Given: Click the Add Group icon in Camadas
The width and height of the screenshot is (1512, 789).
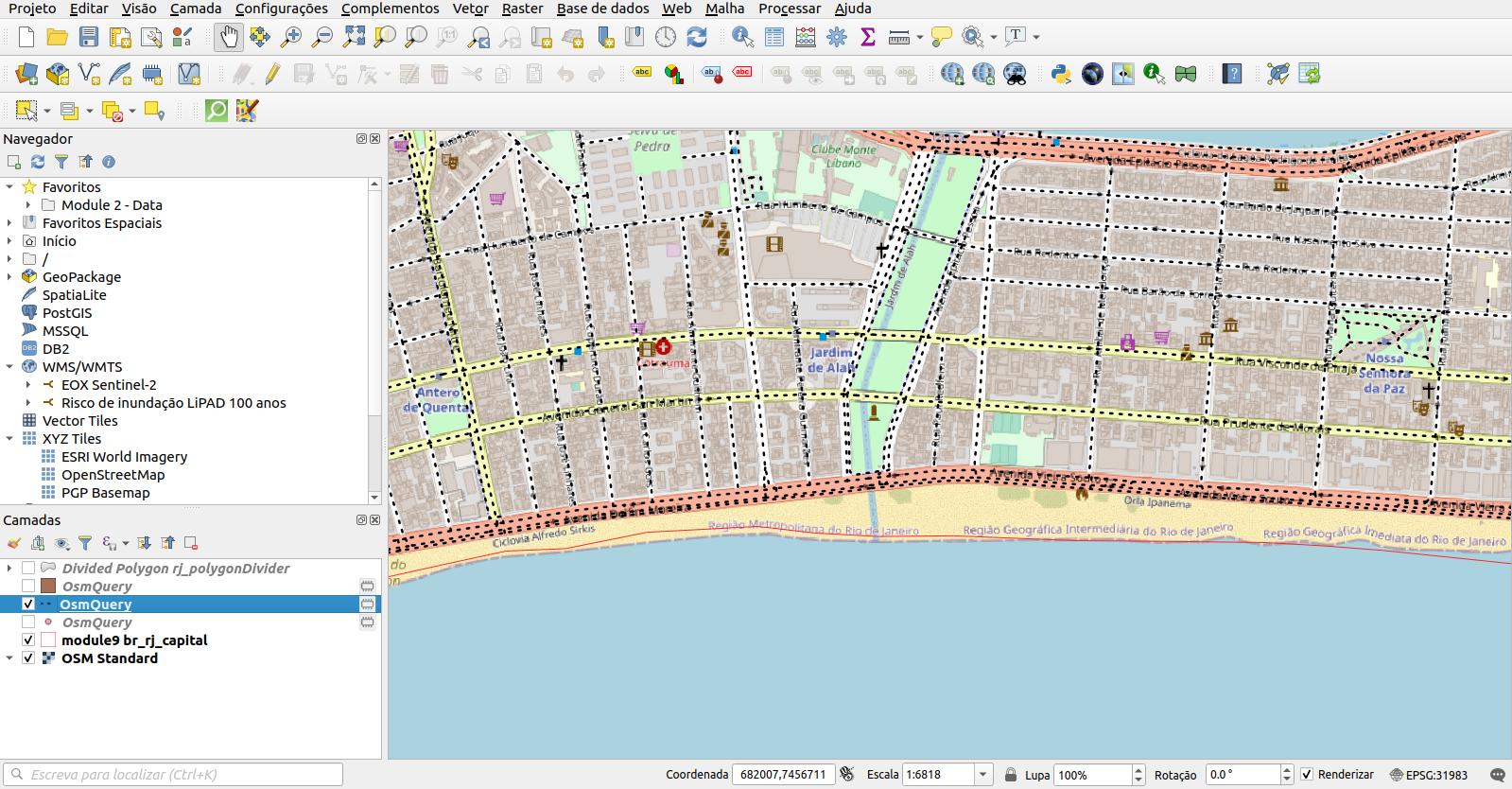Looking at the screenshot, I should coord(38,543).
